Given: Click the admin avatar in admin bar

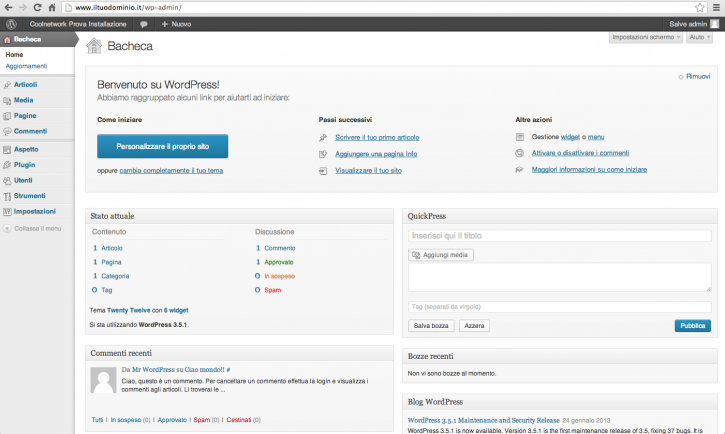Looking at the screenshot, I should pos(715,24).
